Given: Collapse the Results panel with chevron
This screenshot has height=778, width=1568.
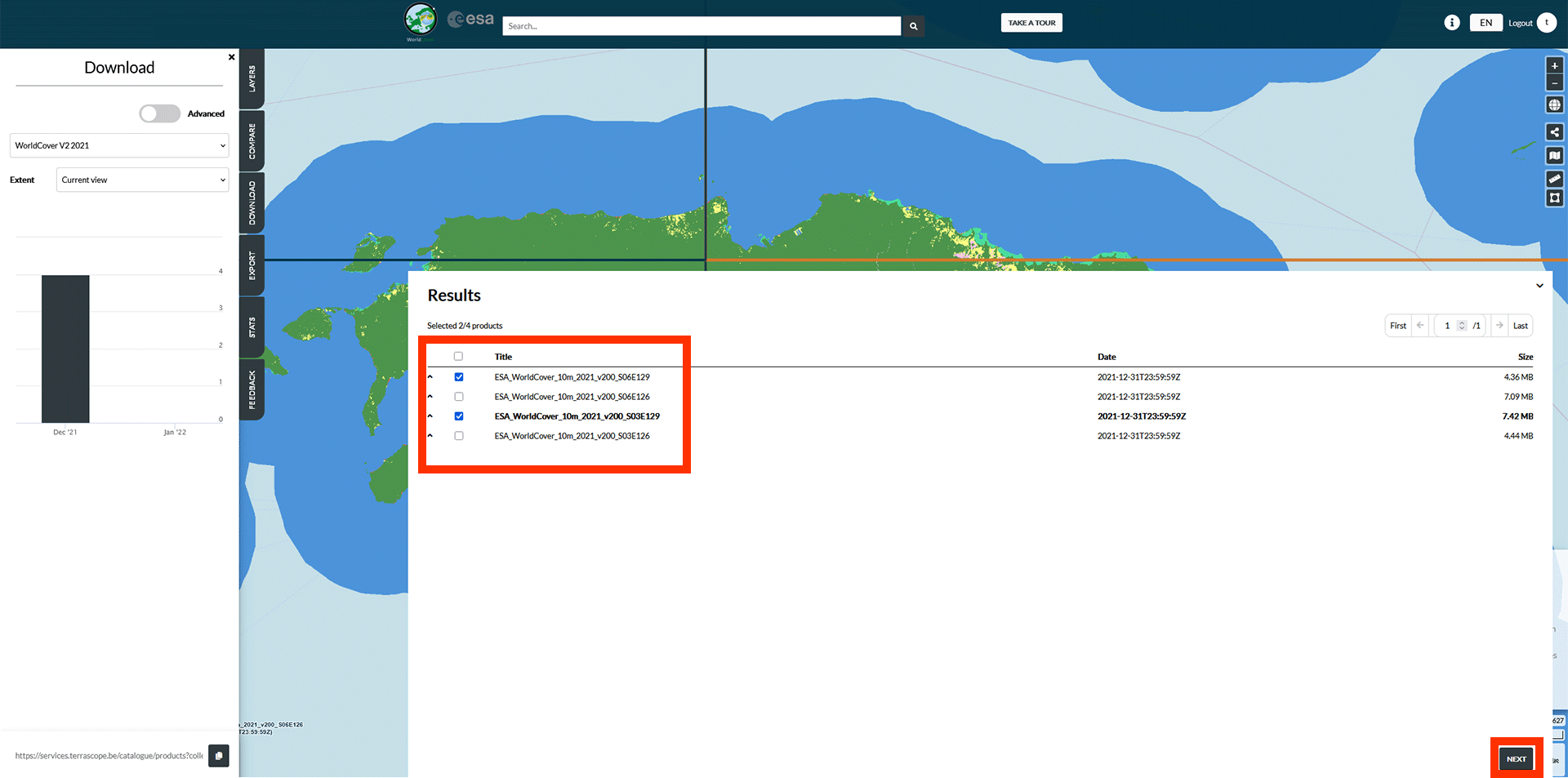Looking at the screenshot, I should 1539,286.
